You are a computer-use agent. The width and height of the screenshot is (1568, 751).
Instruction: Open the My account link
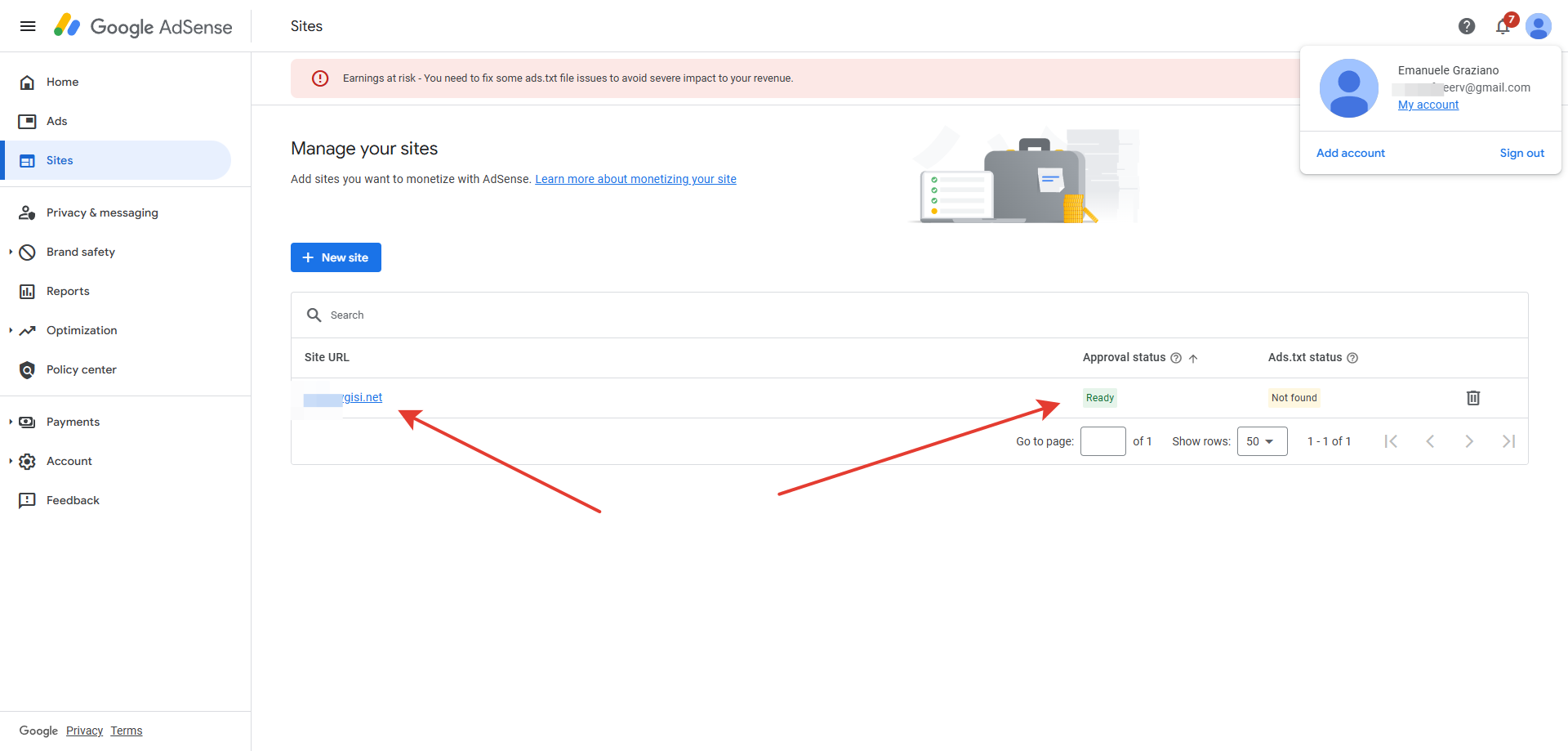(x=1428, y=105)
